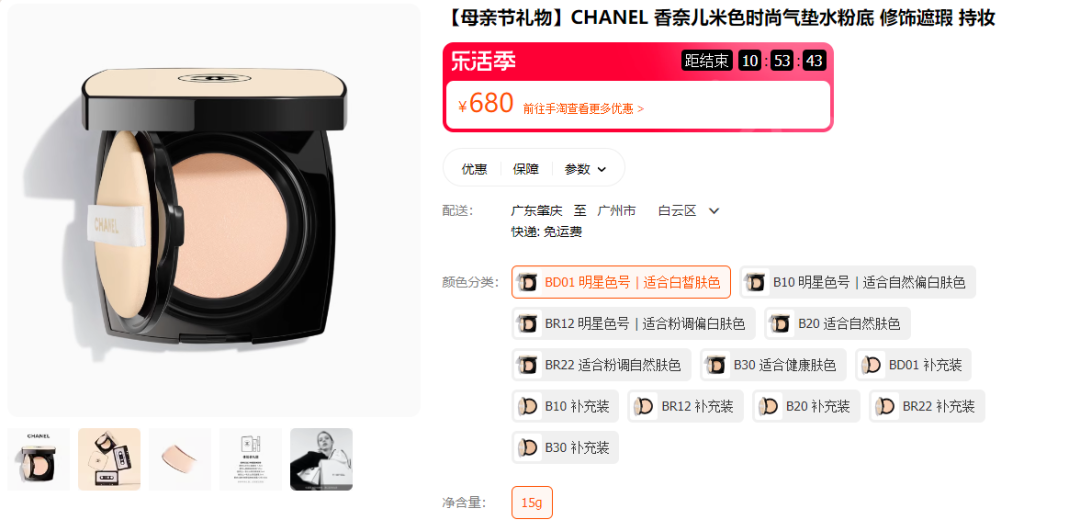
Task: Click the BD01 补充装 refill icon
Action: point(872,365)
